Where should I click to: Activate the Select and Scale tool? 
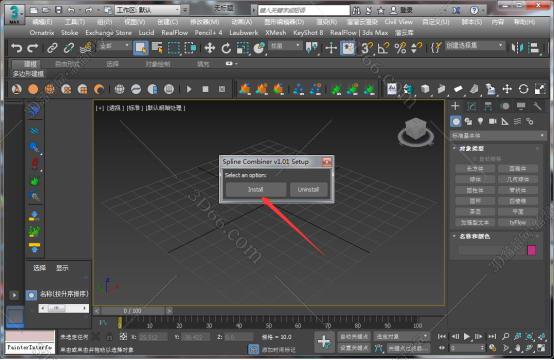(243, 48)
